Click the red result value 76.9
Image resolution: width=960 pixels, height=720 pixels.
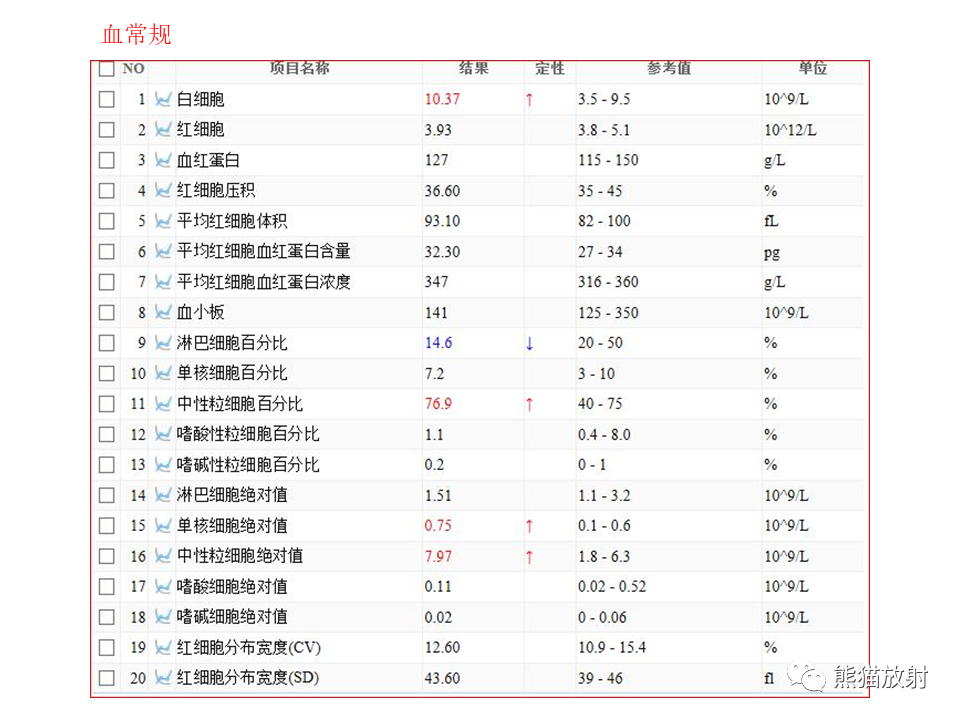point(438,404)
